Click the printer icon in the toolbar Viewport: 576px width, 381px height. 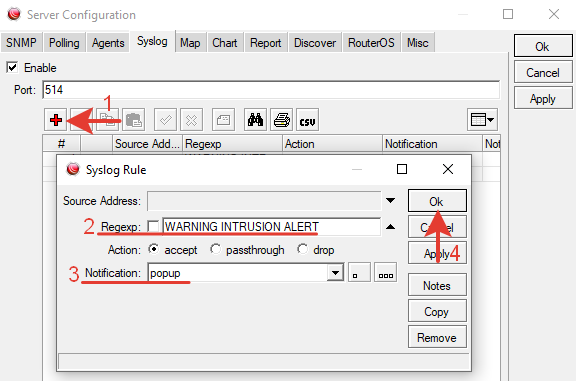tap(281, 120)
